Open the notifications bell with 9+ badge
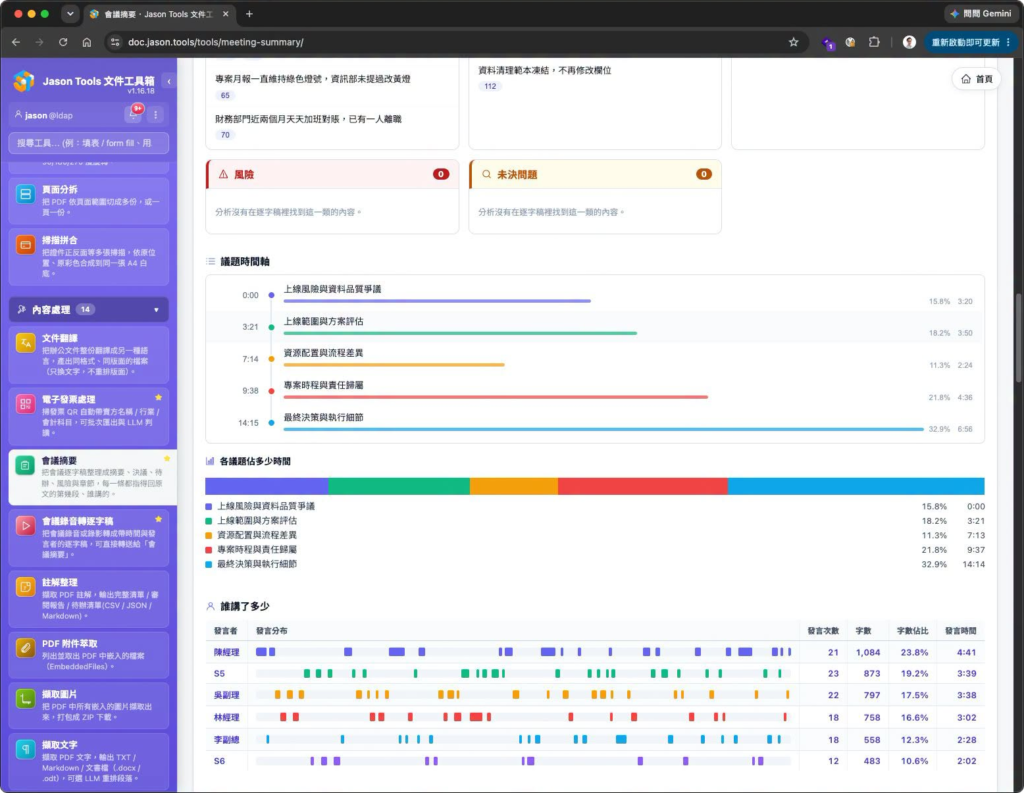 coord(134,114)
